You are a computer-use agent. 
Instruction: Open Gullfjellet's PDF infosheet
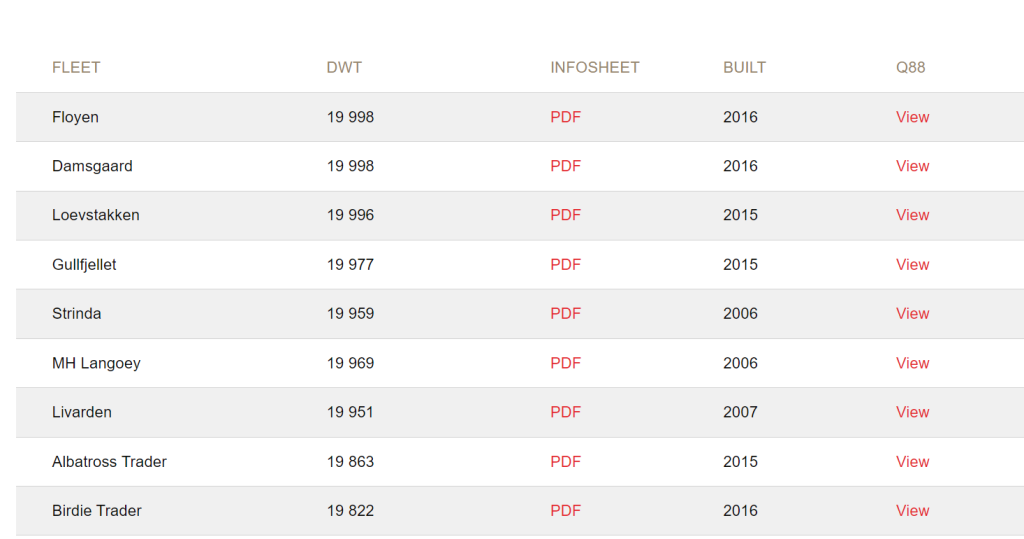pyautogui.click(x=565, y=265)
